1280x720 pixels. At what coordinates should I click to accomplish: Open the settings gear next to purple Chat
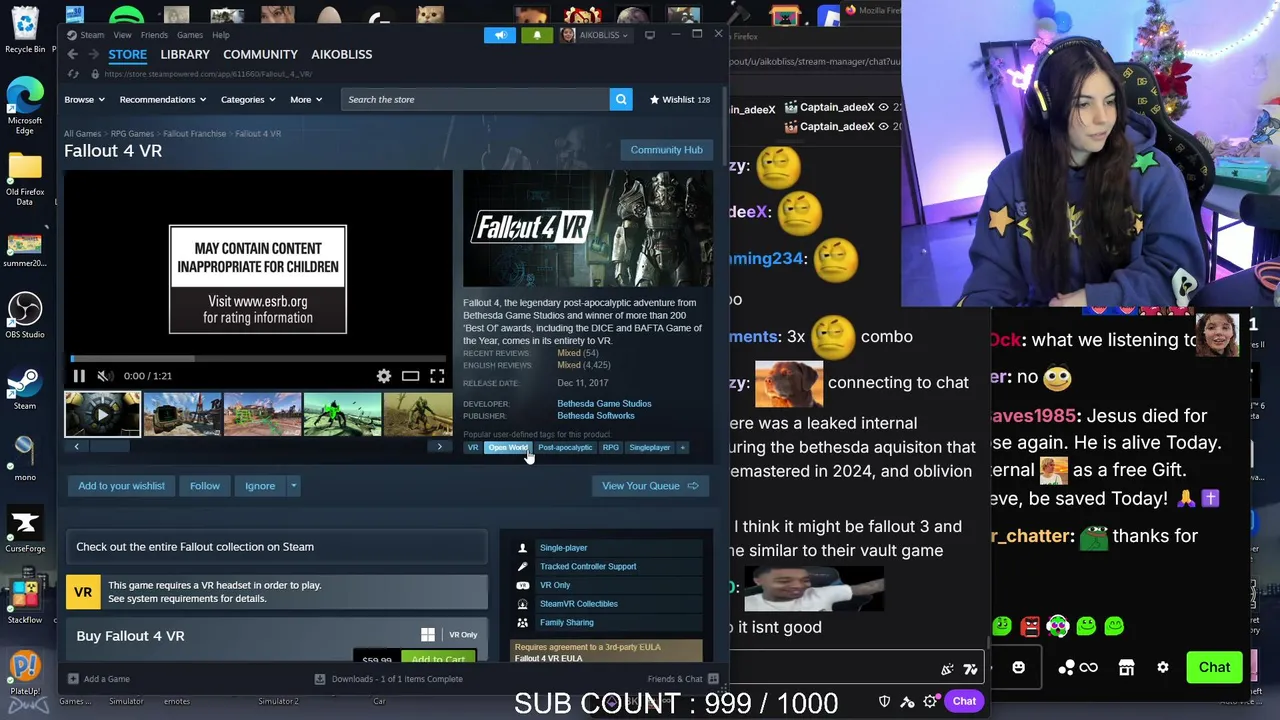point(931,701)
